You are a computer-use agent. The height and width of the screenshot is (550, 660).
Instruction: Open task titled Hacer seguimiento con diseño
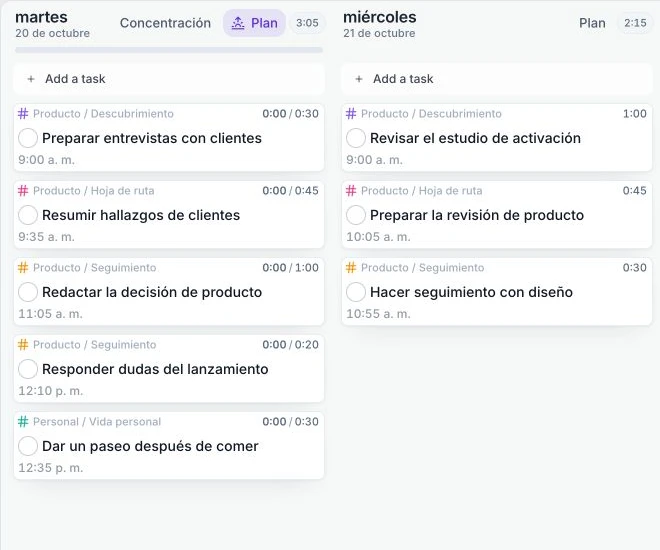471,292
